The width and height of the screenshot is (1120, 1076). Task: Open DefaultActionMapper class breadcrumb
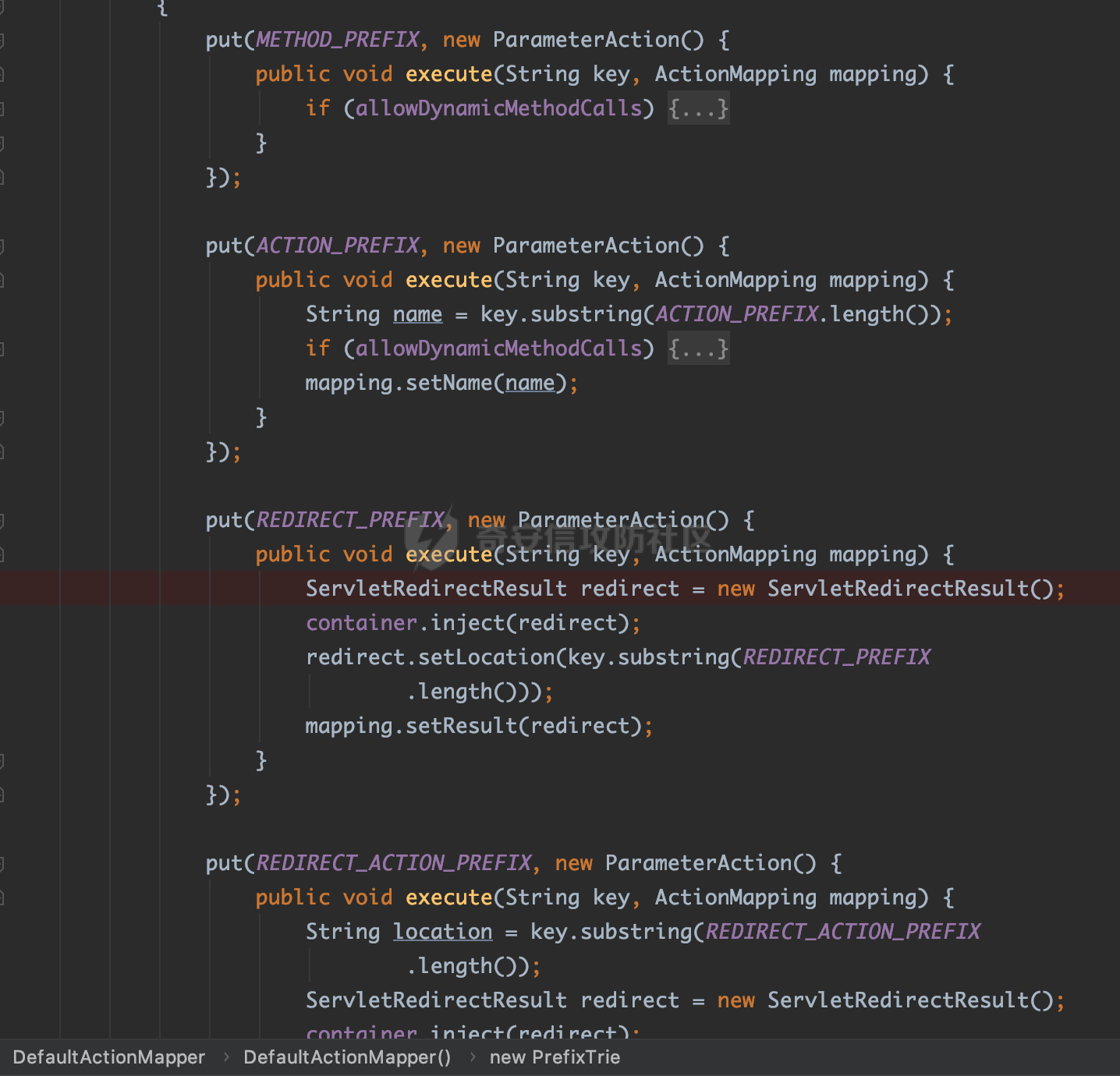(108, 1057)
